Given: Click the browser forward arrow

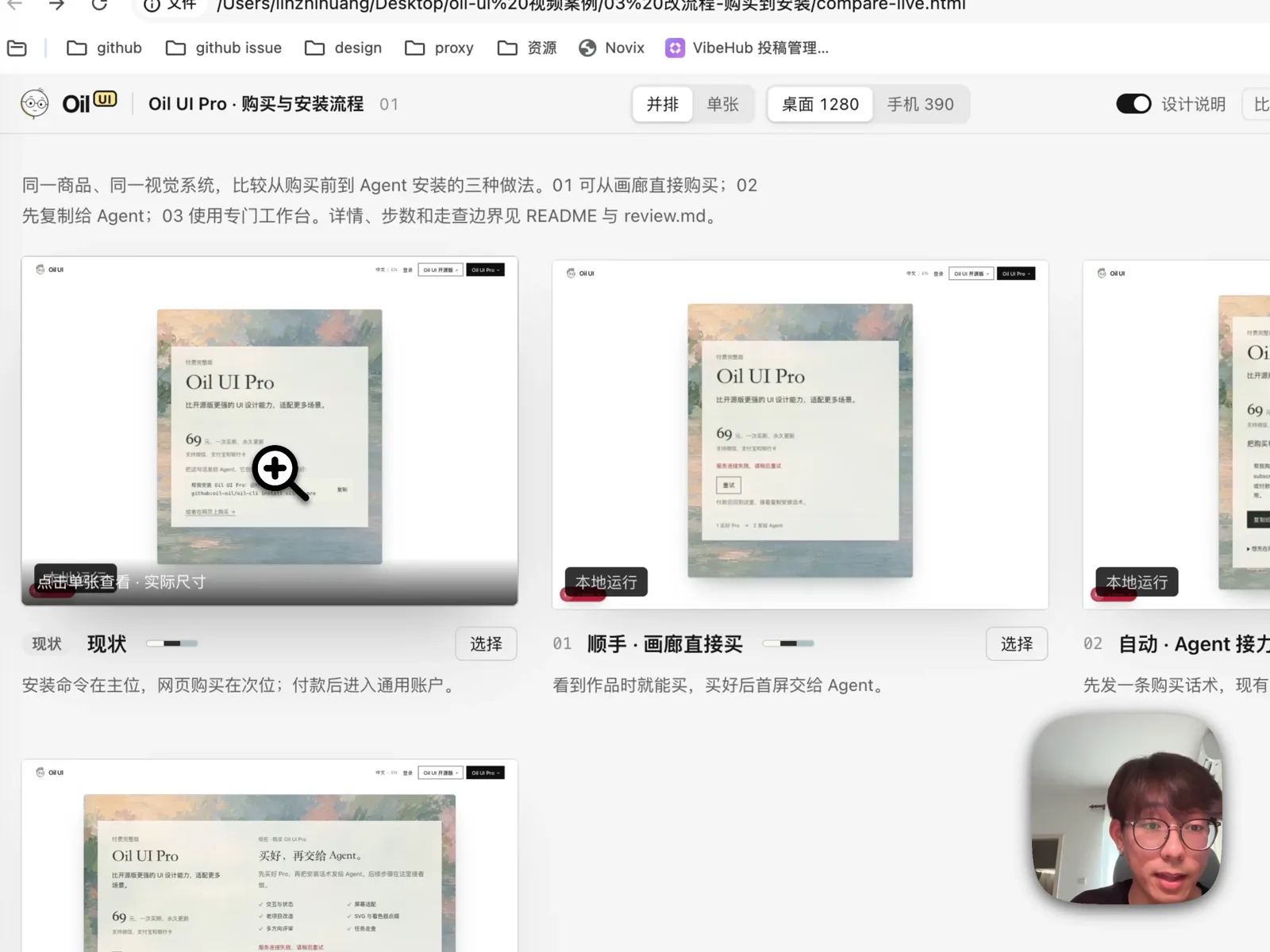Looking at the screenshot, I should click(x=56, y=6).
